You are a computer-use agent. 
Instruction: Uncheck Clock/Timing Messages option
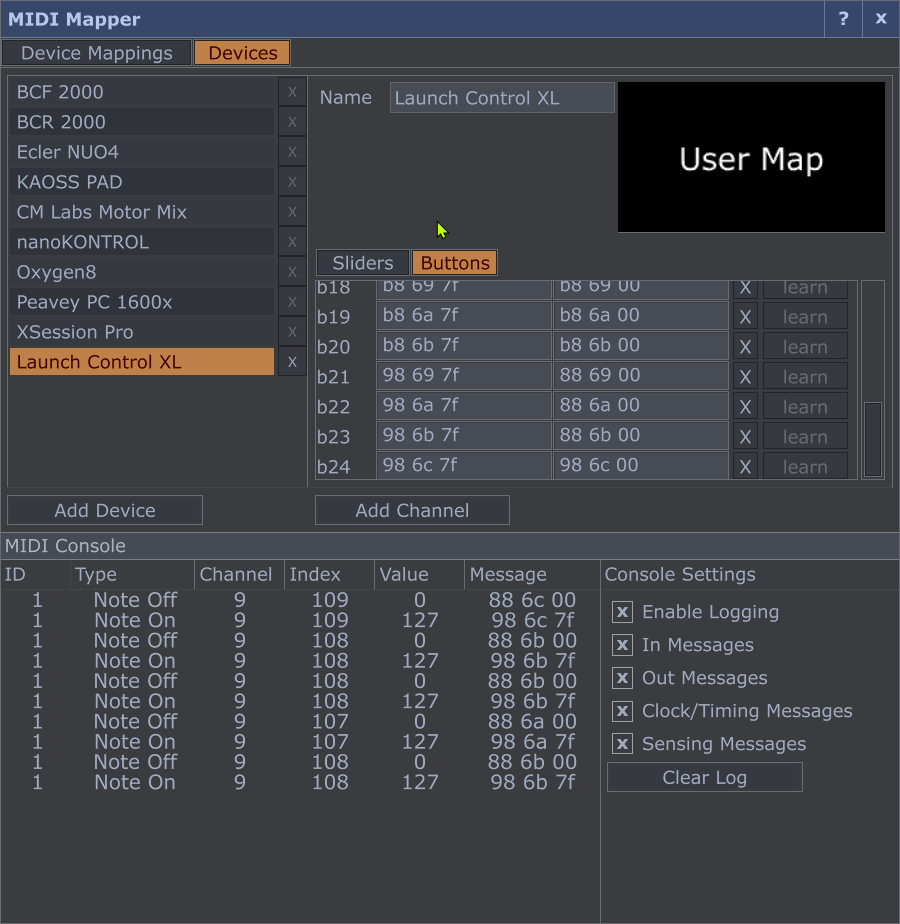click(622, 711)
